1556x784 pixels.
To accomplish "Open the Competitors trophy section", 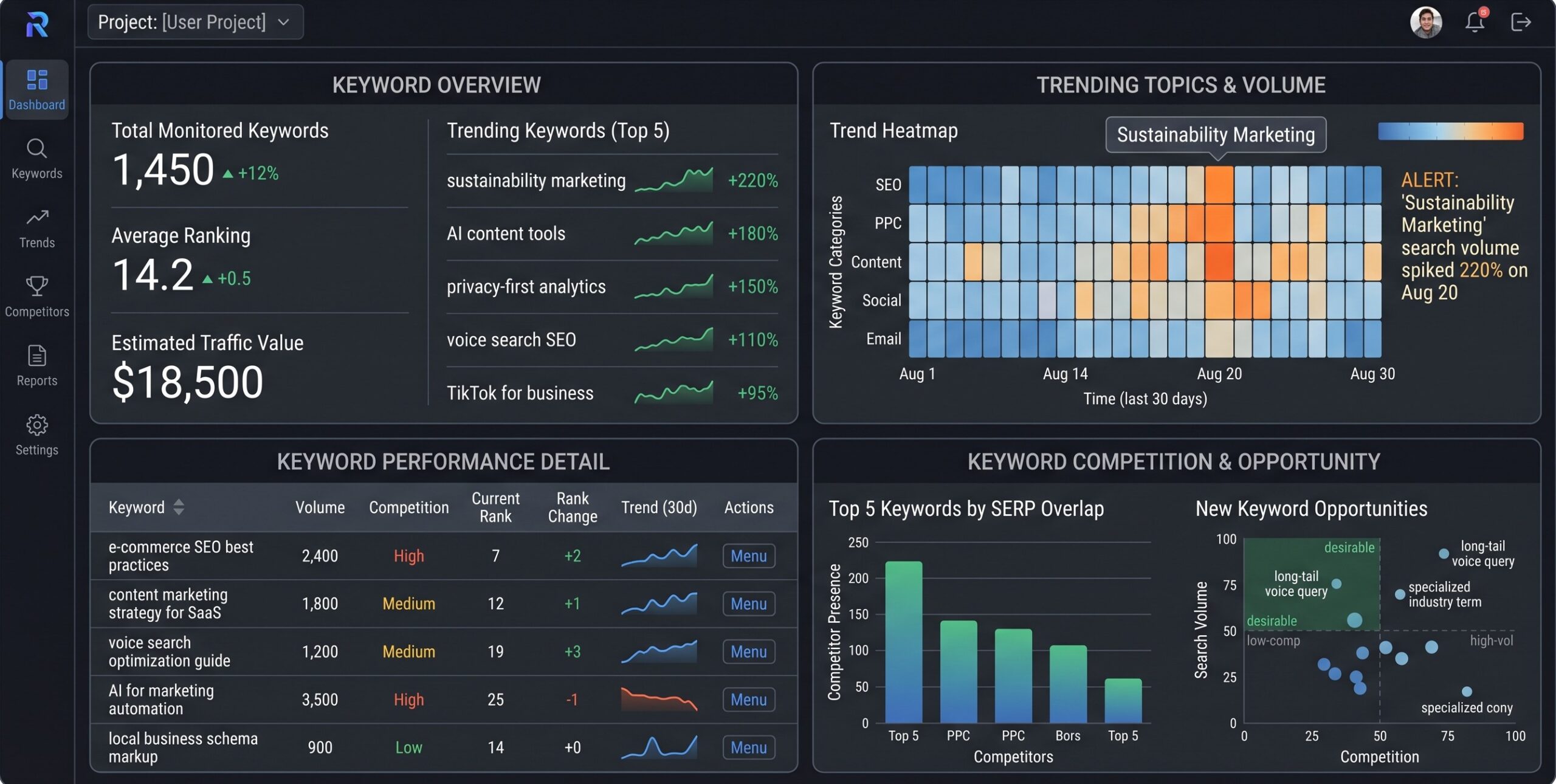I will click(36, 297).
